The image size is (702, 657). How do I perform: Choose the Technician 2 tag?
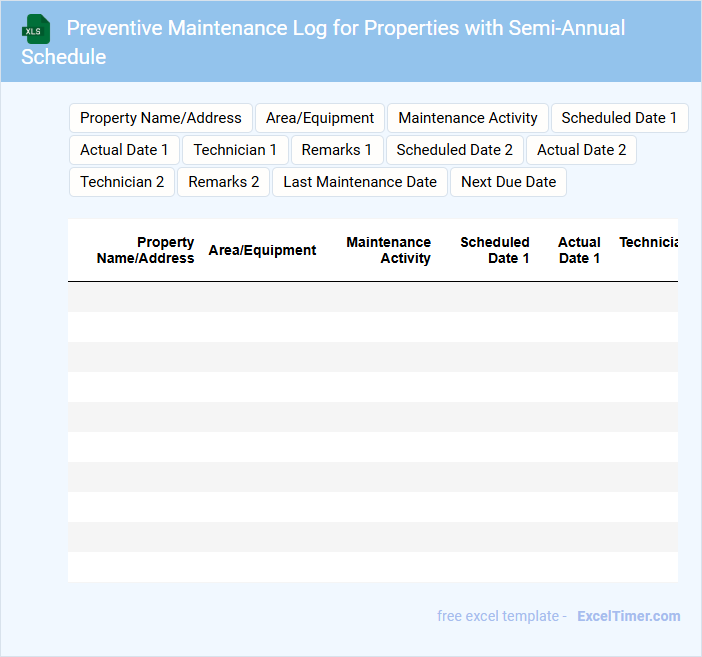(122, 182)
